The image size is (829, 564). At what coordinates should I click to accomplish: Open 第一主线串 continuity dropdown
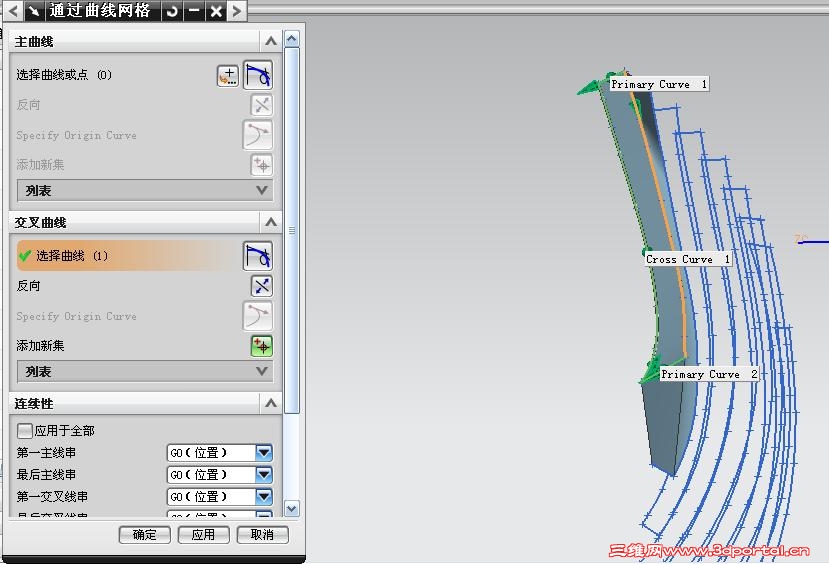(x=264, y=452)
